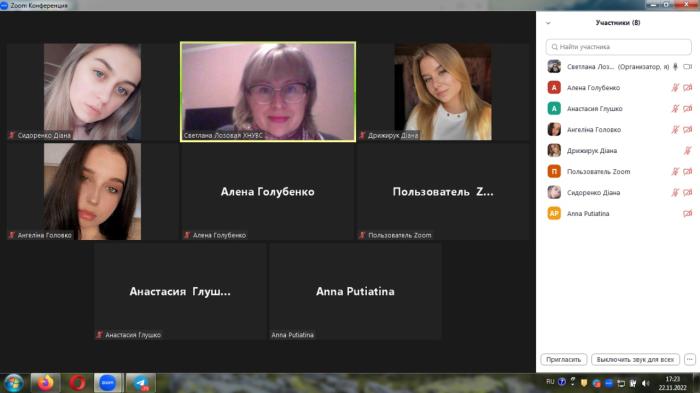Screen dimensions: 700x393
Task: Click muted mic icon on Дрижирук Діана tile label
Action: click(362, 135)
